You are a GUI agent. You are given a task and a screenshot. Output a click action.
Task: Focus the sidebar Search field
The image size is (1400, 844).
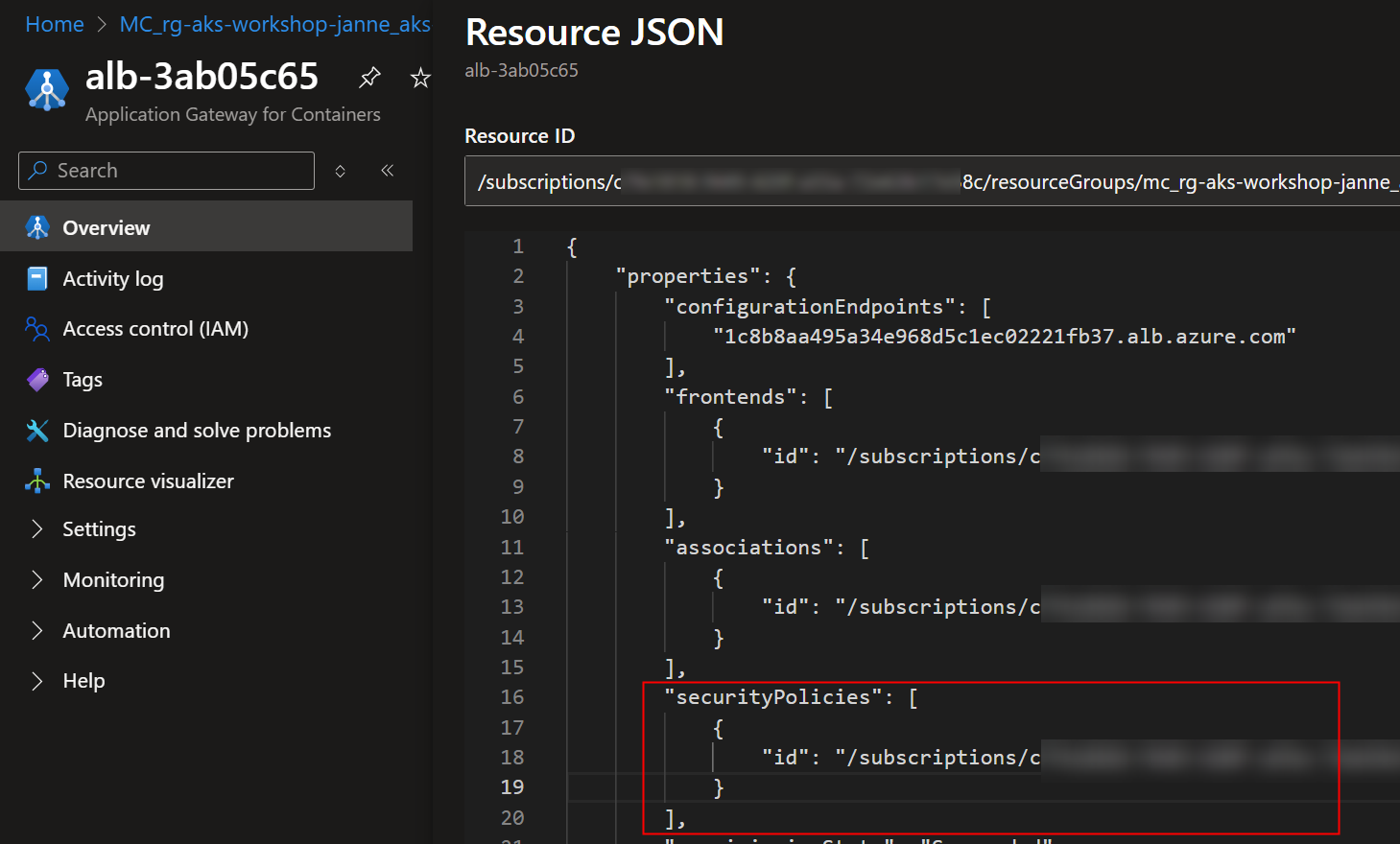pyautogui.click(x=166, y=171)
